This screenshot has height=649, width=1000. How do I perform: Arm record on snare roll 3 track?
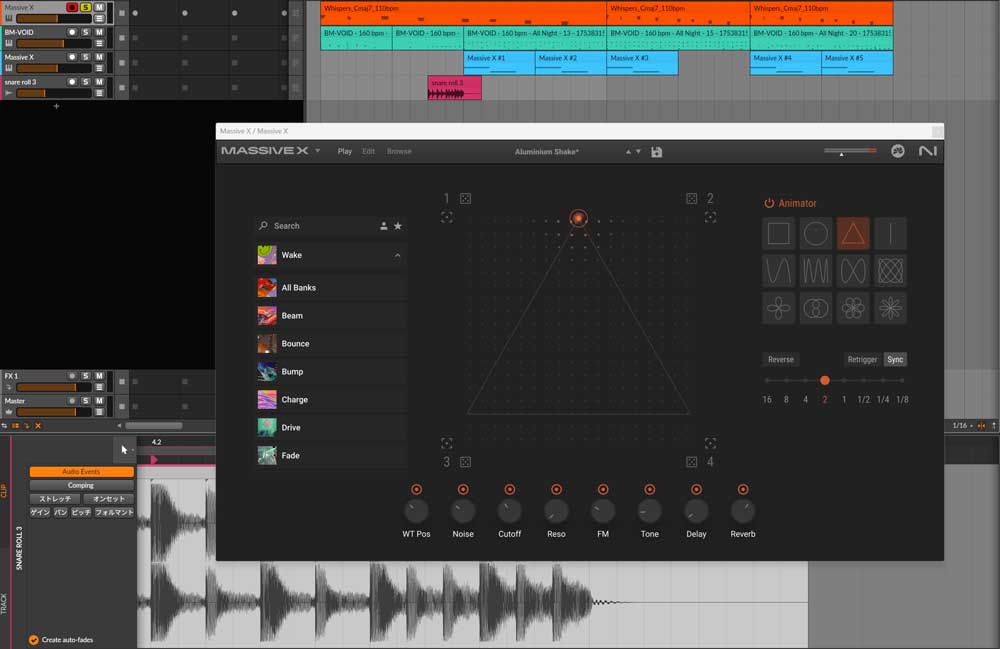click(x=71, y=82)
